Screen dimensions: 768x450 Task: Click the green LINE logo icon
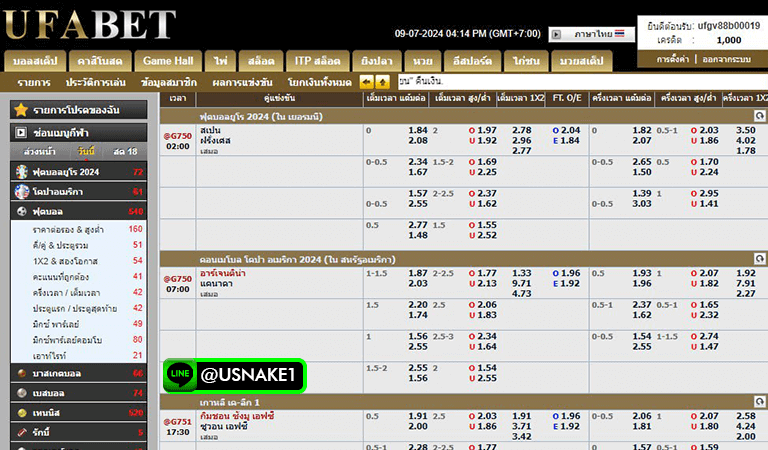point(180,375)
